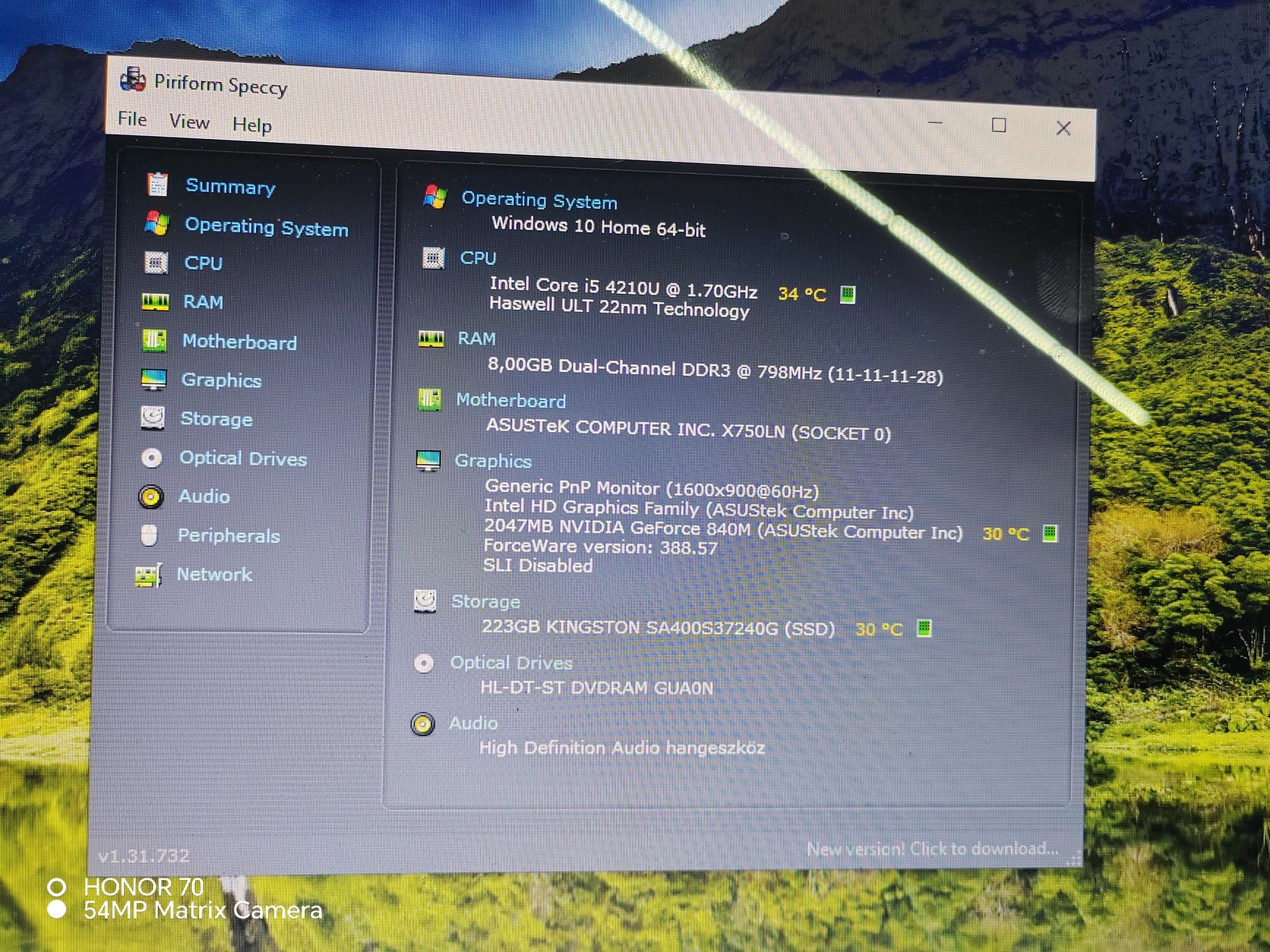The image size is (1270, 952).
Task: Click the Audio speaker icon in sidebar
Action: click(150, 496)
